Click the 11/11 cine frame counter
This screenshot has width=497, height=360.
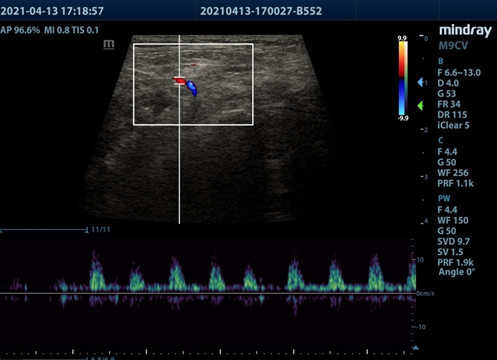(100, 229)
